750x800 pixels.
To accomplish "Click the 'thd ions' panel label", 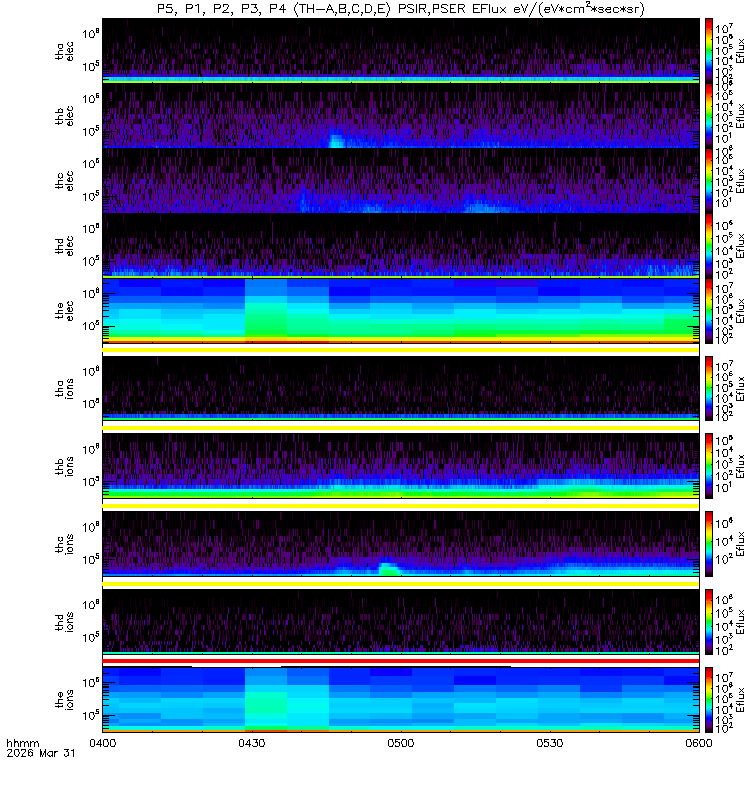I will click(x=64, y=622).
